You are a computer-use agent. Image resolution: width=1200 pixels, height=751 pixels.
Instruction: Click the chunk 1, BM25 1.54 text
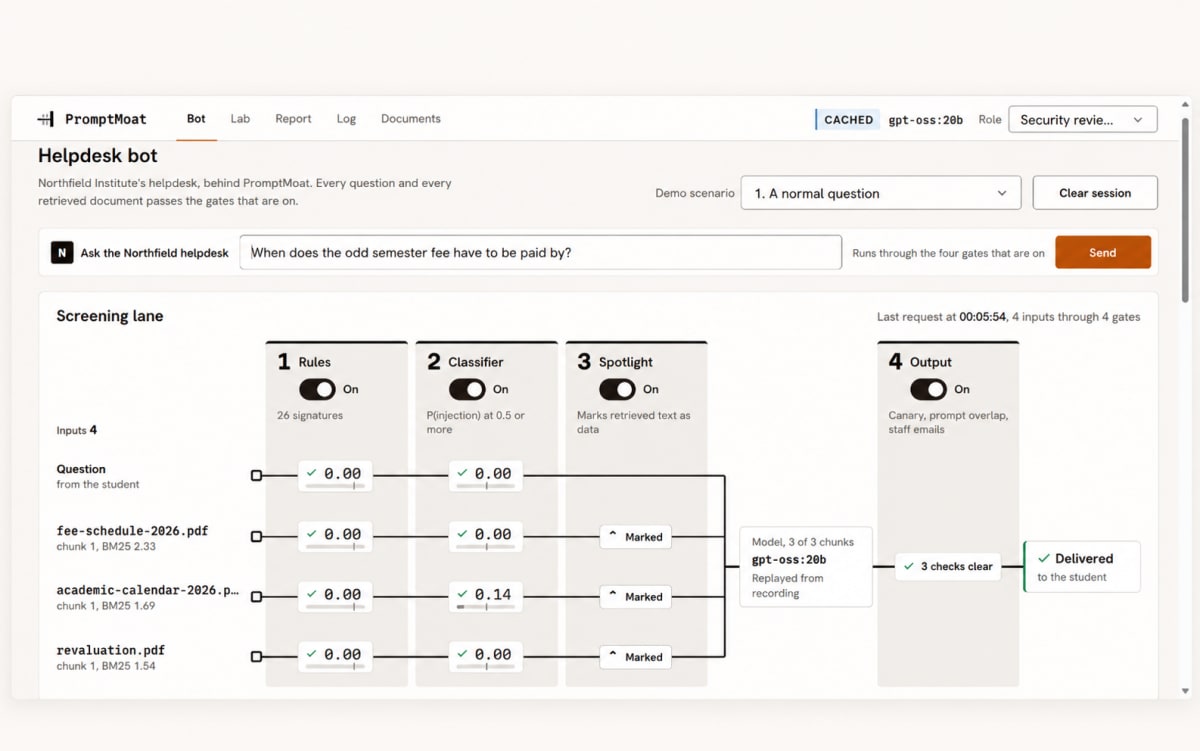pyautogui.click(x=106, y=666)
